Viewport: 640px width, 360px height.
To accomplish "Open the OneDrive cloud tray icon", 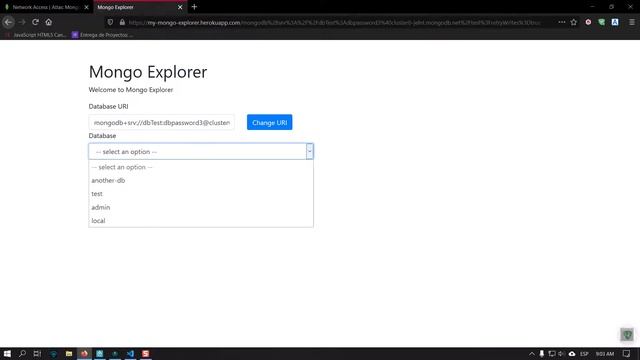I will pyautogui.click(x=572, y=353).
